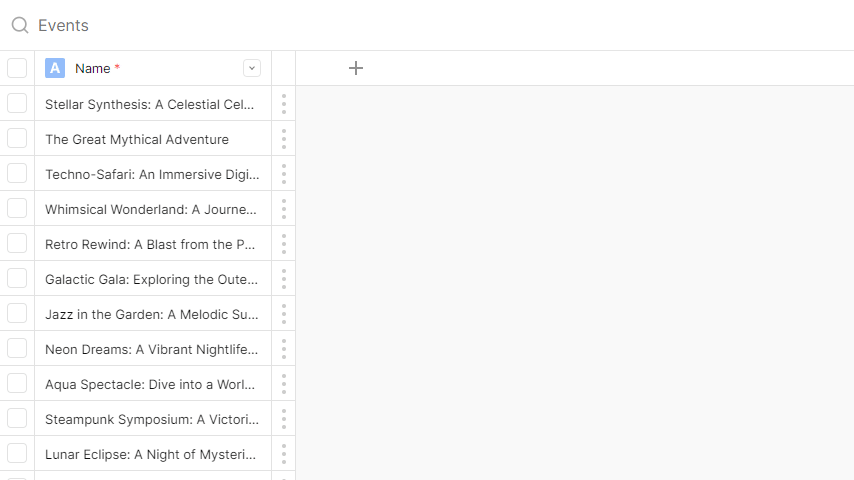Check the Neon Dreams row checkbox
854x480 pixels.
17,348
